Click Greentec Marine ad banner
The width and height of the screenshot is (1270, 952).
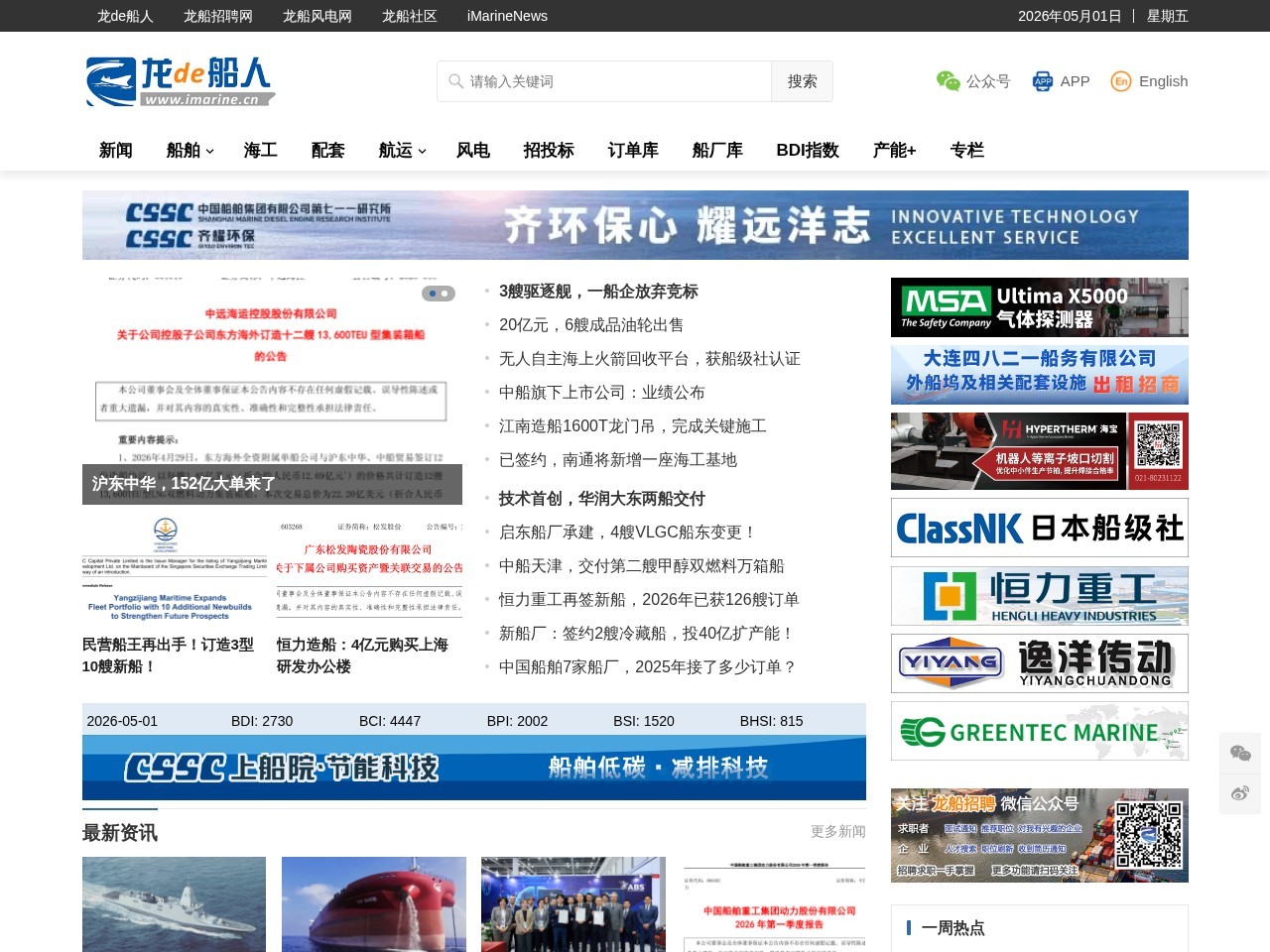[x=1040, y=731]
